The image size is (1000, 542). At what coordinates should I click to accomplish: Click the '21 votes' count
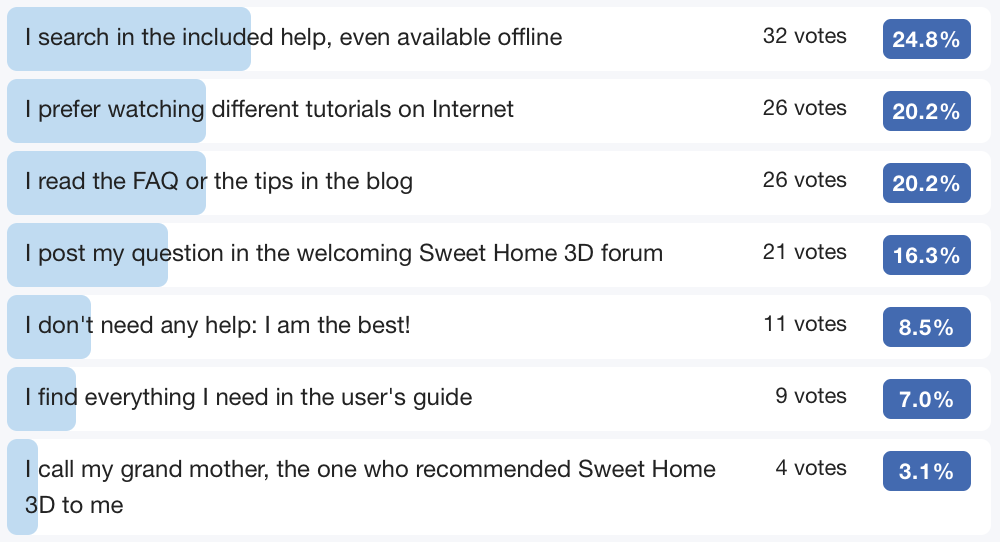click(x=804, y=252)
